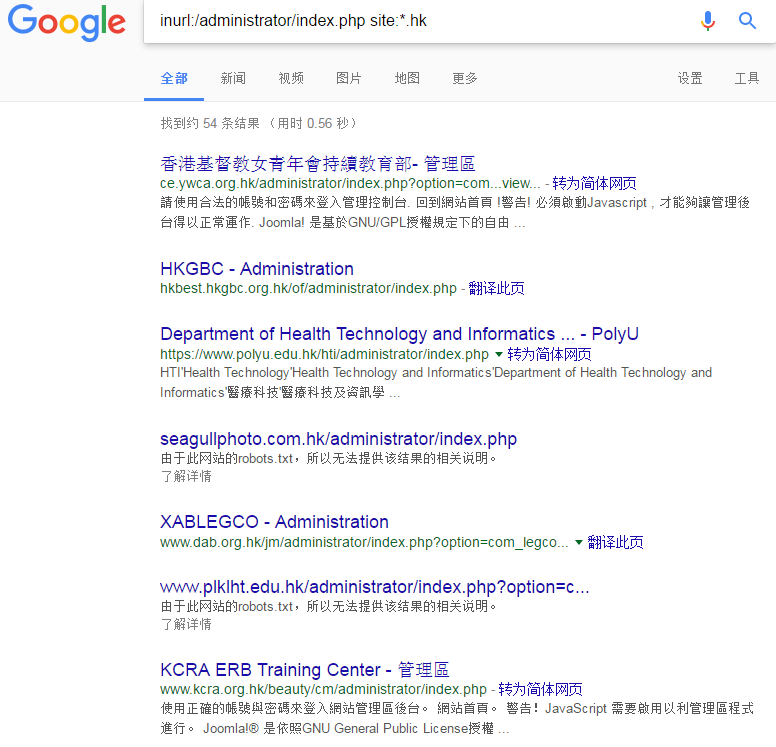Expand the dropdown arrow beside the dab.org.hk URL

[x=579, y=543]
